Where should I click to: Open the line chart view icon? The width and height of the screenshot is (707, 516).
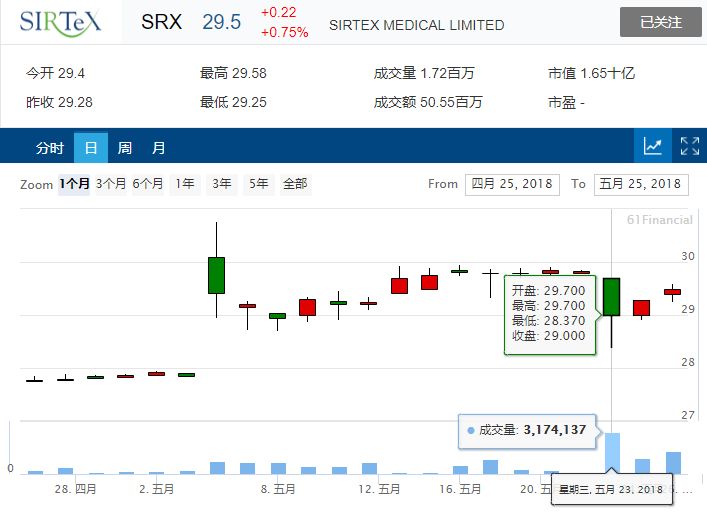point(652,146)
